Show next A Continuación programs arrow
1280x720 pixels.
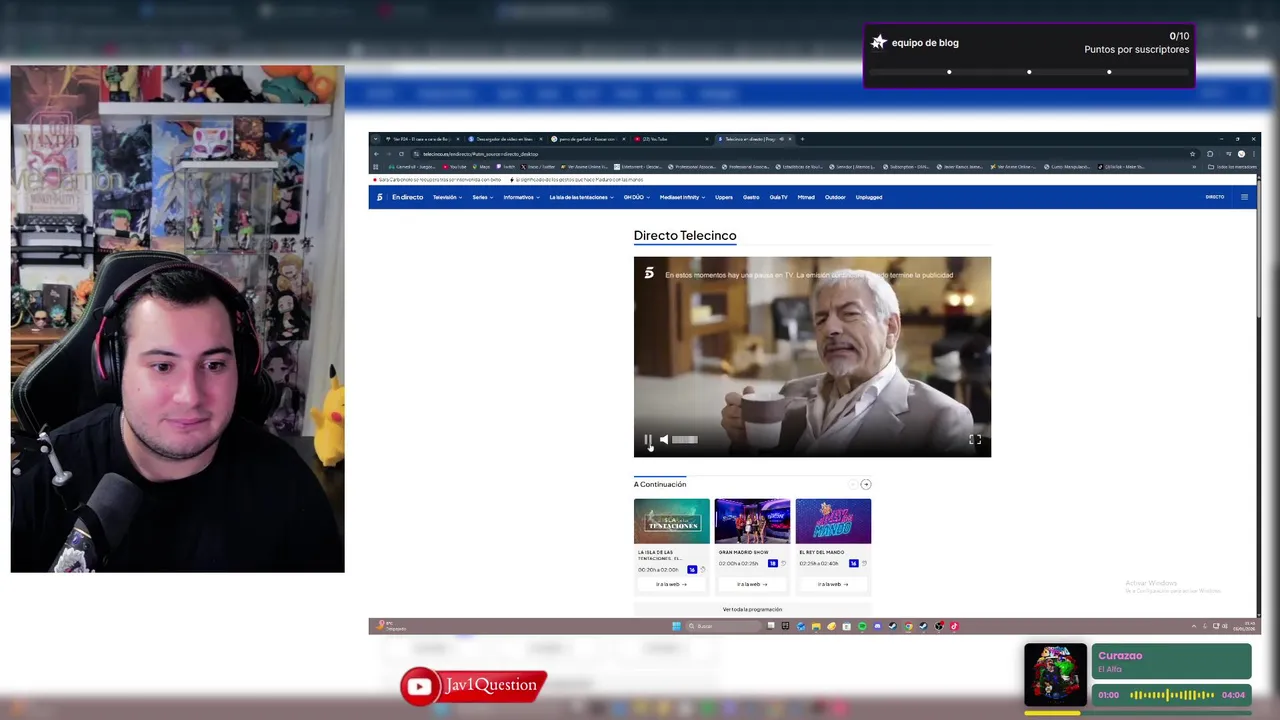click(x=866, y=484)
